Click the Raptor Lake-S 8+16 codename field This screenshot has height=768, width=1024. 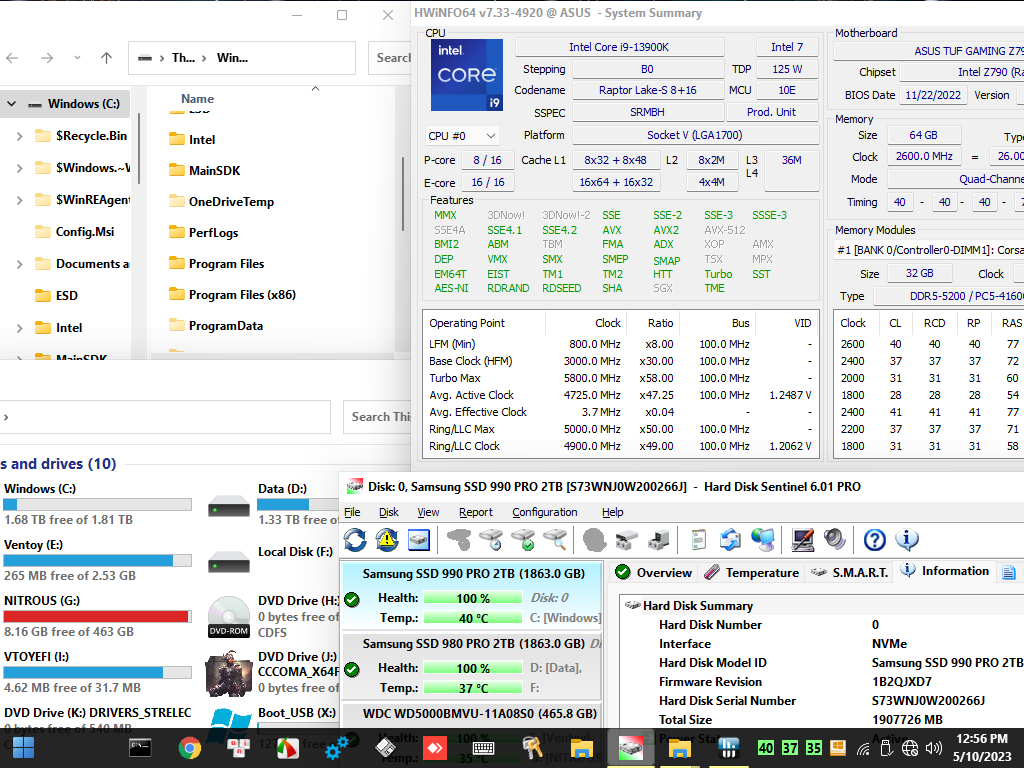click(647, 90)
